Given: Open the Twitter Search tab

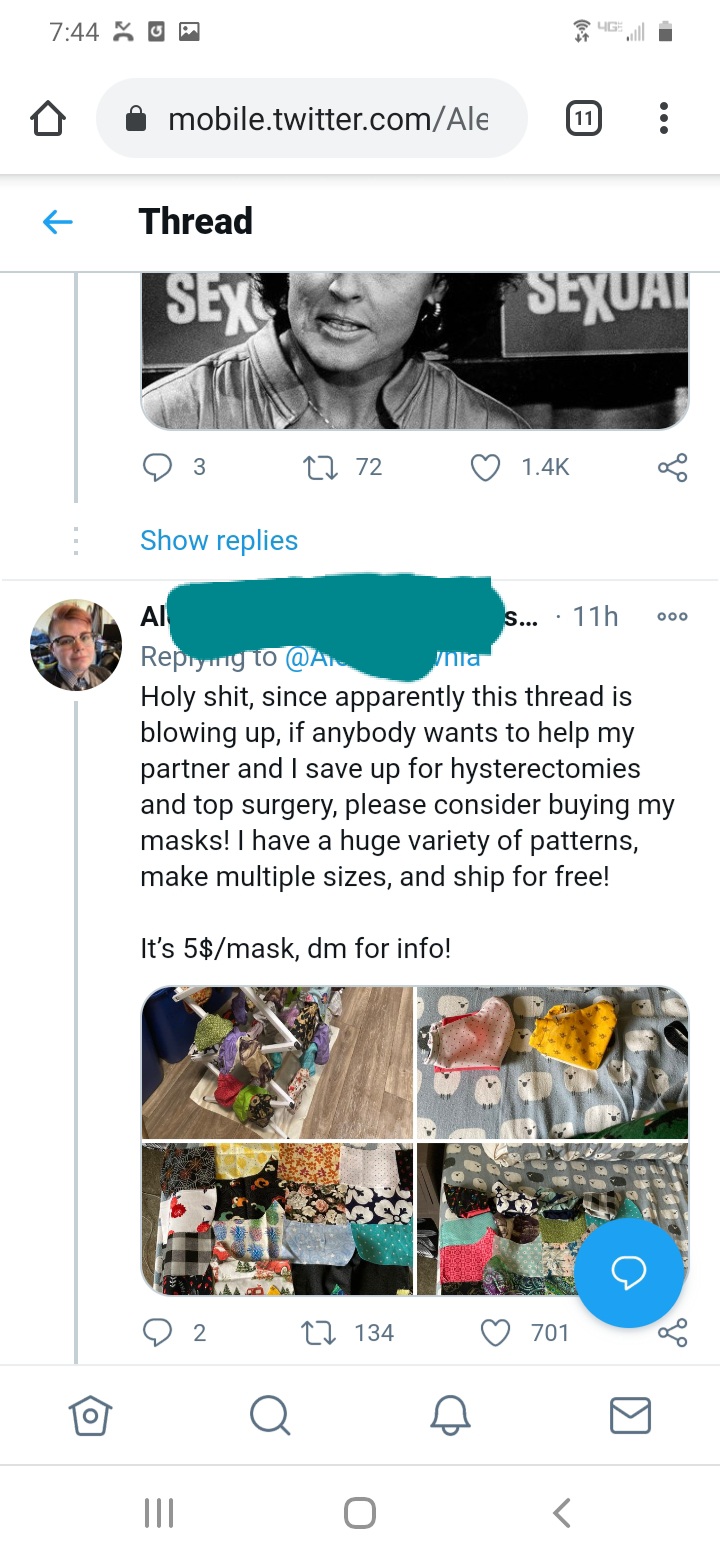Looking at the screenshot, I should pos(269,1415).
